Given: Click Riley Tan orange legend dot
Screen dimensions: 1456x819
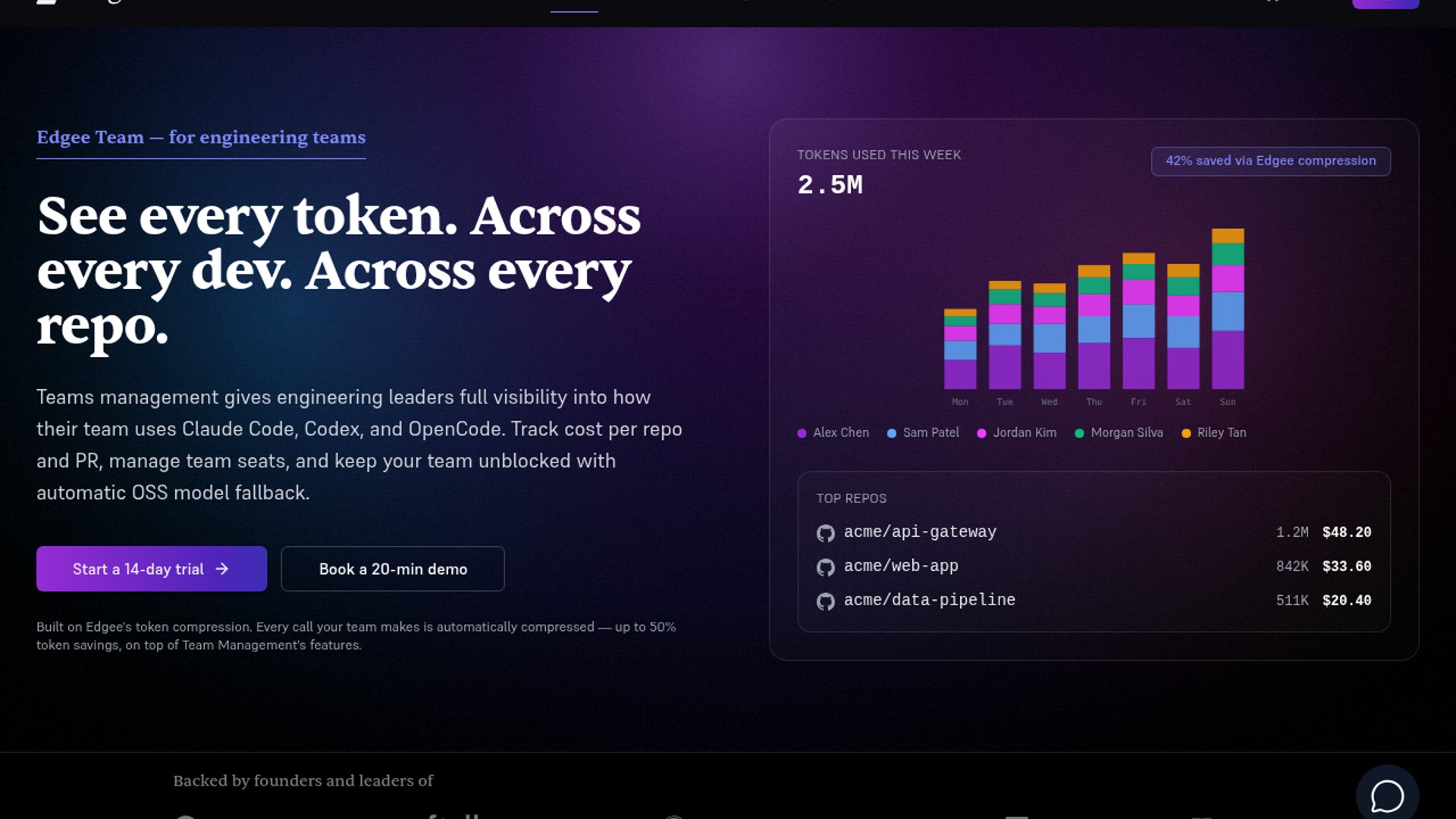Looking at the screenshot, I should tap(1186, 433).
